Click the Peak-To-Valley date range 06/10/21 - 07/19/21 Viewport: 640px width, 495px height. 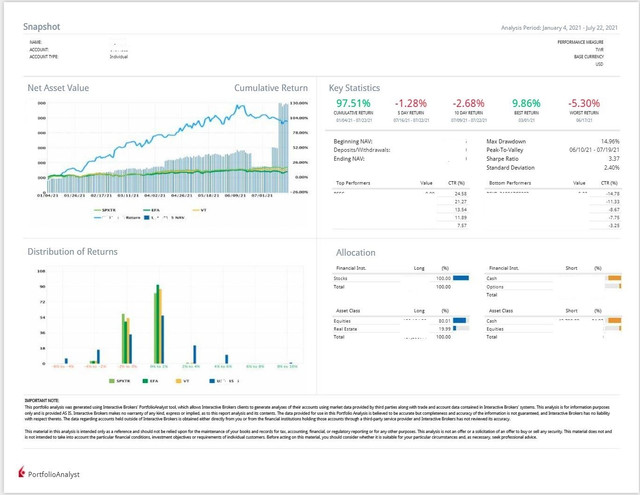pos(594,150)
